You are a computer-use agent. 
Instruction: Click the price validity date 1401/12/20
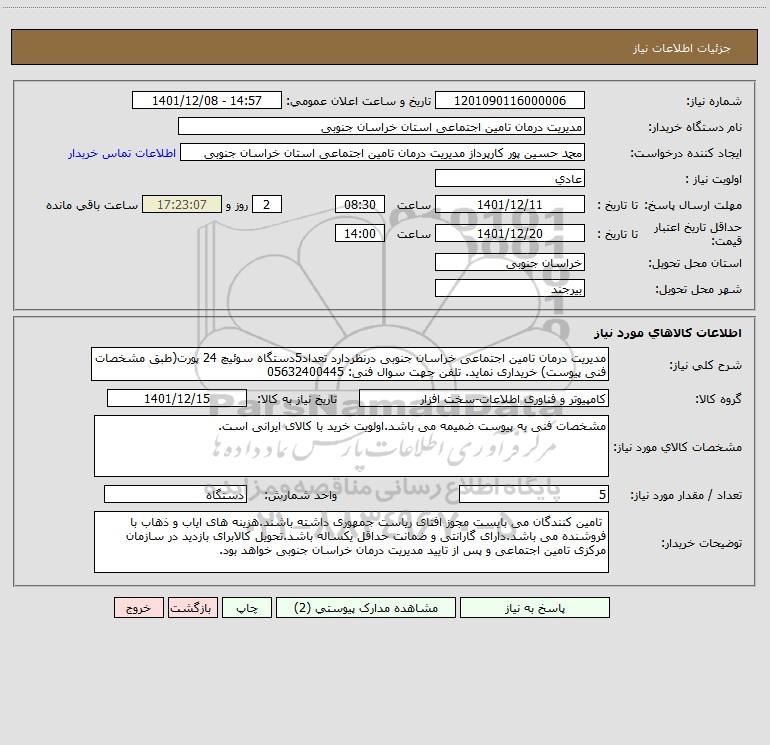(x=510, y=233)
